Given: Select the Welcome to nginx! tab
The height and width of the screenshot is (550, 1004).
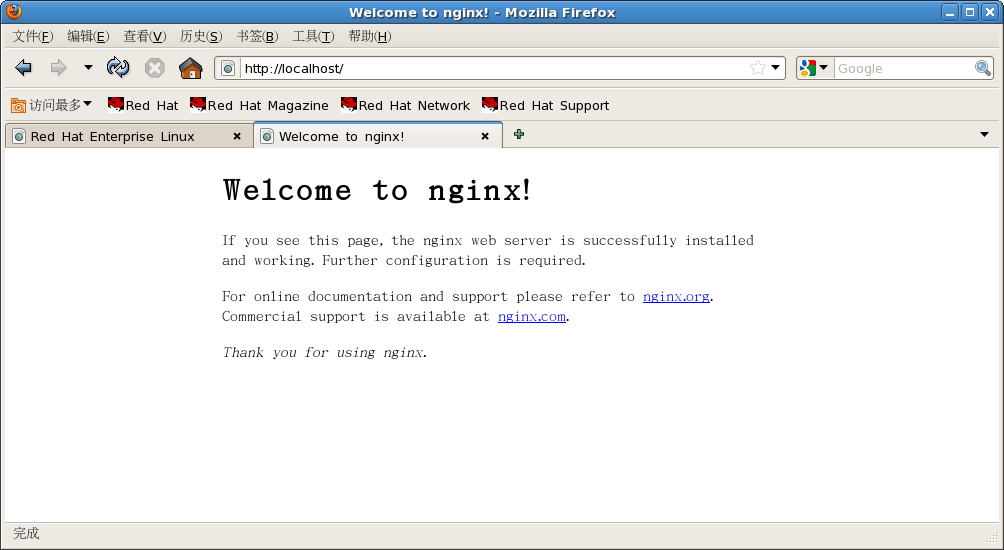Looking at the screenshot, I should (378, 135).
